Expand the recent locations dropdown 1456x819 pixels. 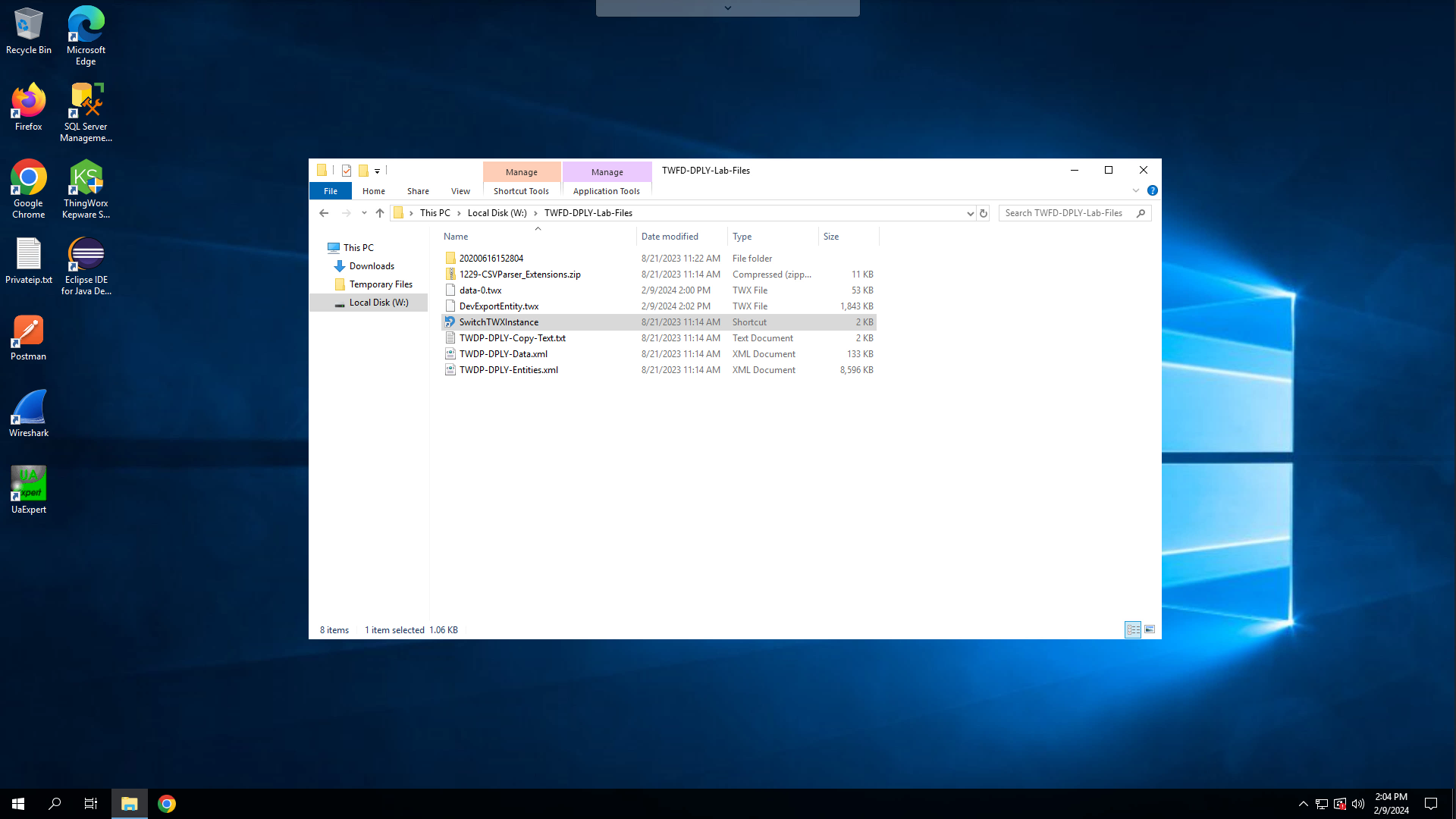[364, 213]
